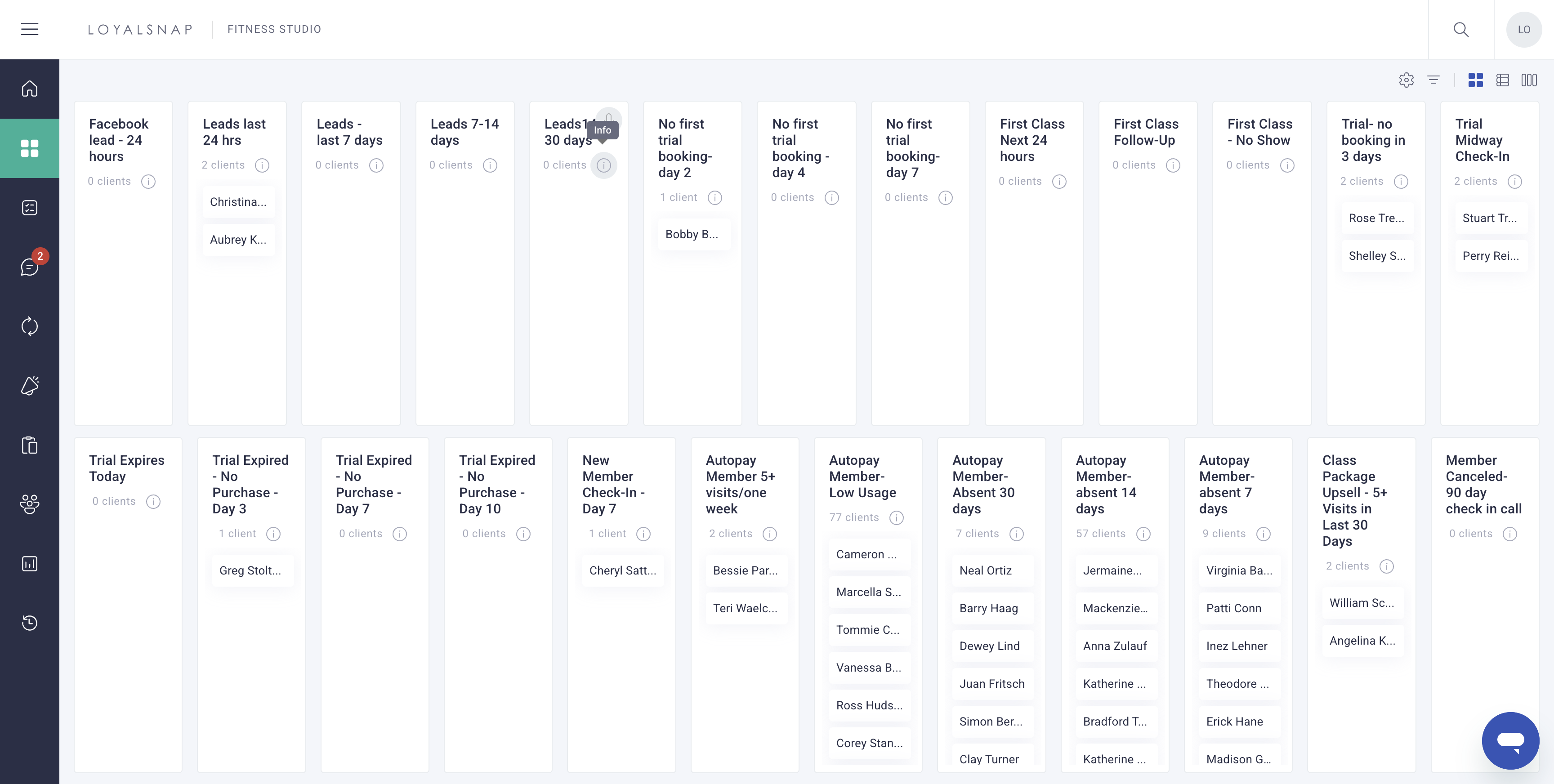This screenshot has width=1554, height=784.
Task: Click the history clock icon in sidebar
Action: click(30, 622)
